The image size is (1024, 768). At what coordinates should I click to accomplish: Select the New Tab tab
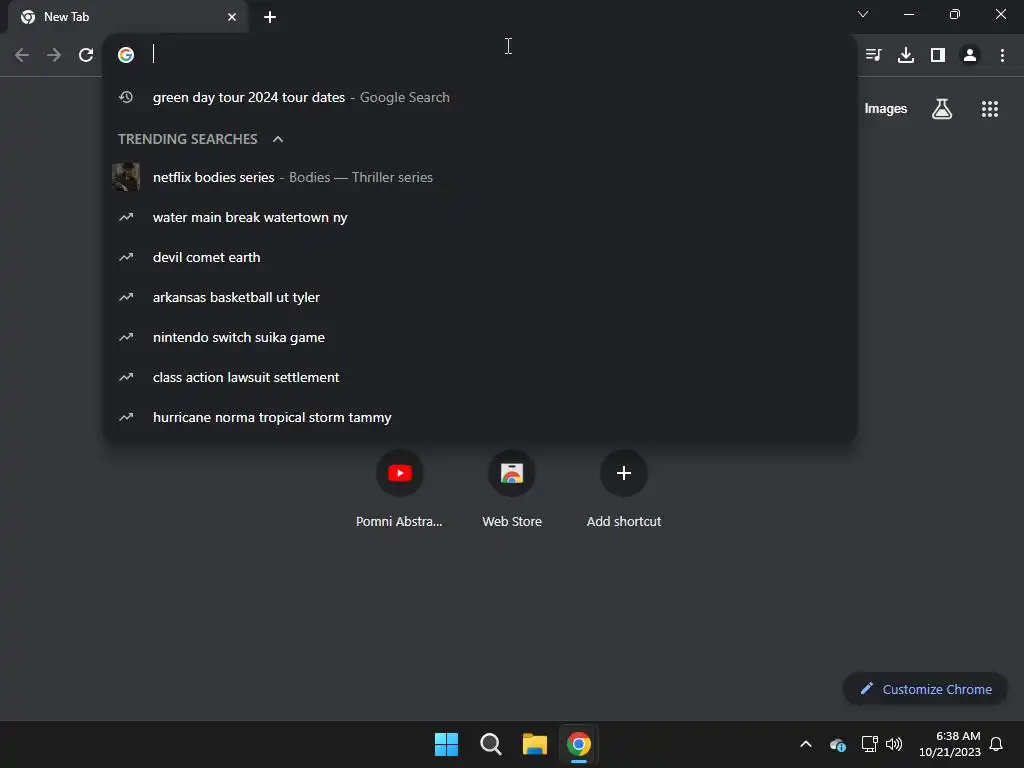coord(127,17)
